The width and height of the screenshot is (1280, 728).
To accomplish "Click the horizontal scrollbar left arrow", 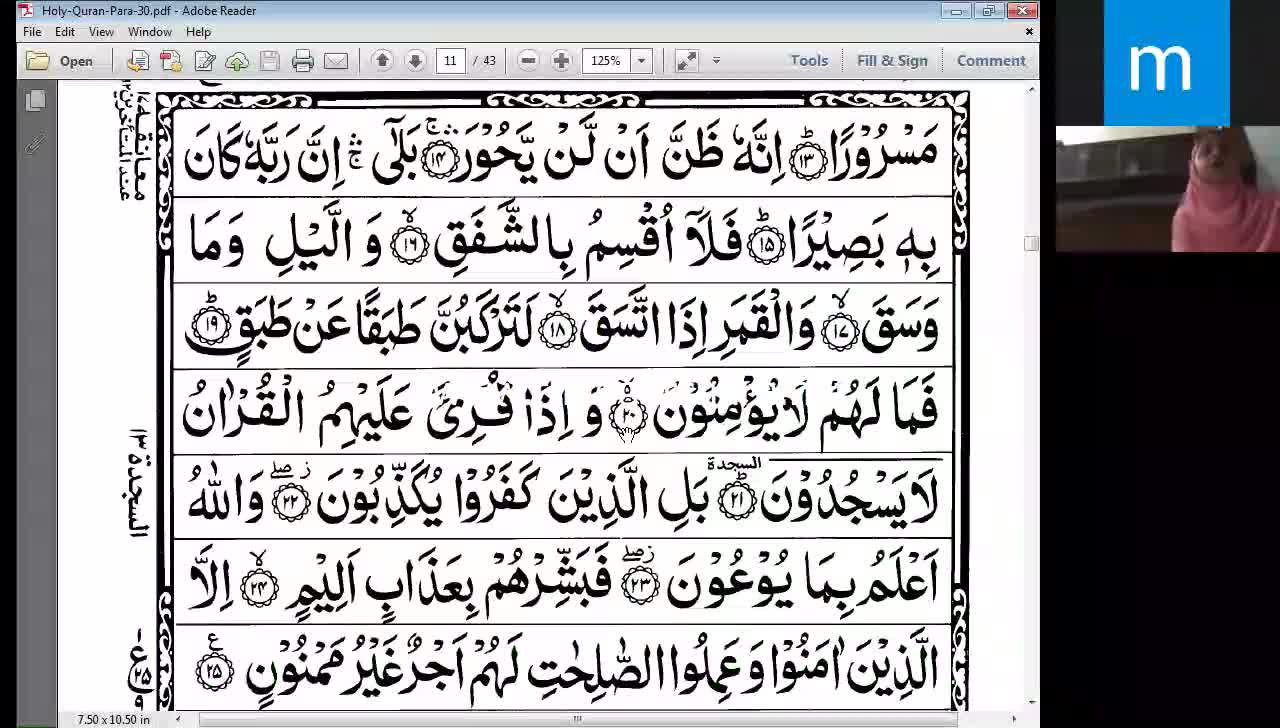I will [x=180, y=719].
